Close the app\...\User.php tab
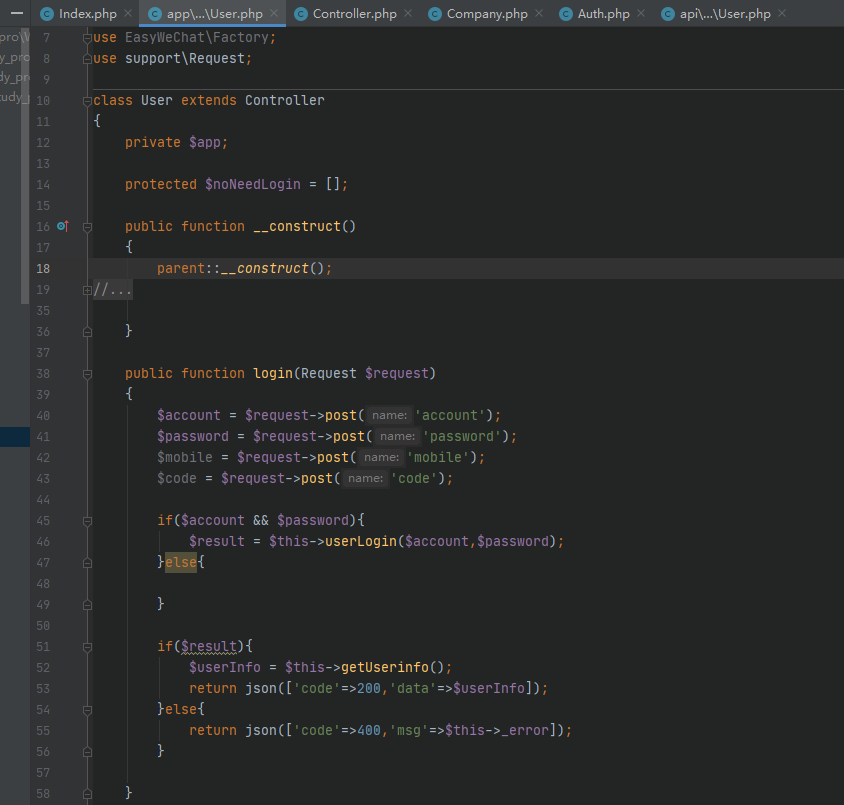 (x=274, y=13)
